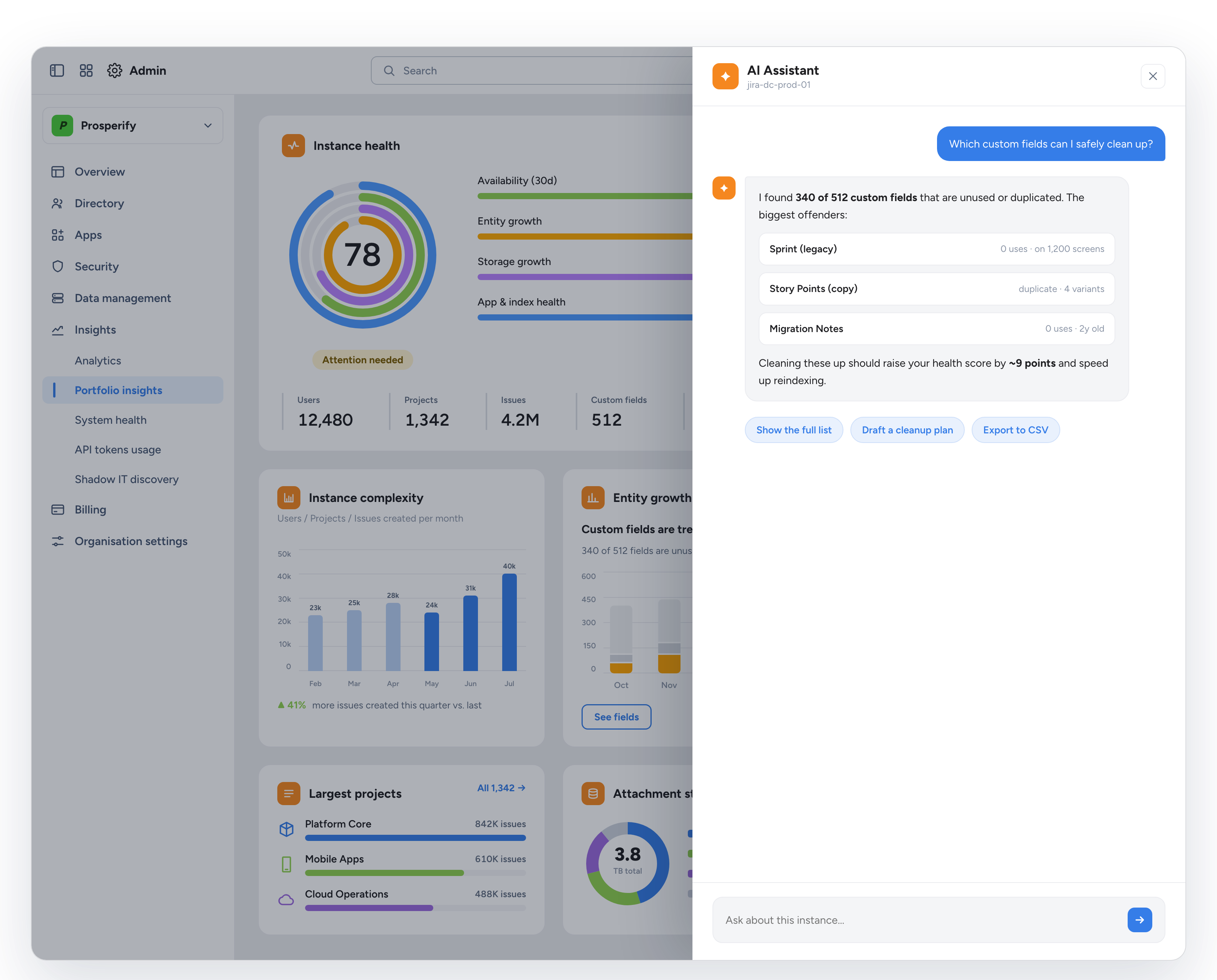Click the Instance health pulse icon
The height and width of the screenshot is (980, 1217).
tap(293, 146)
